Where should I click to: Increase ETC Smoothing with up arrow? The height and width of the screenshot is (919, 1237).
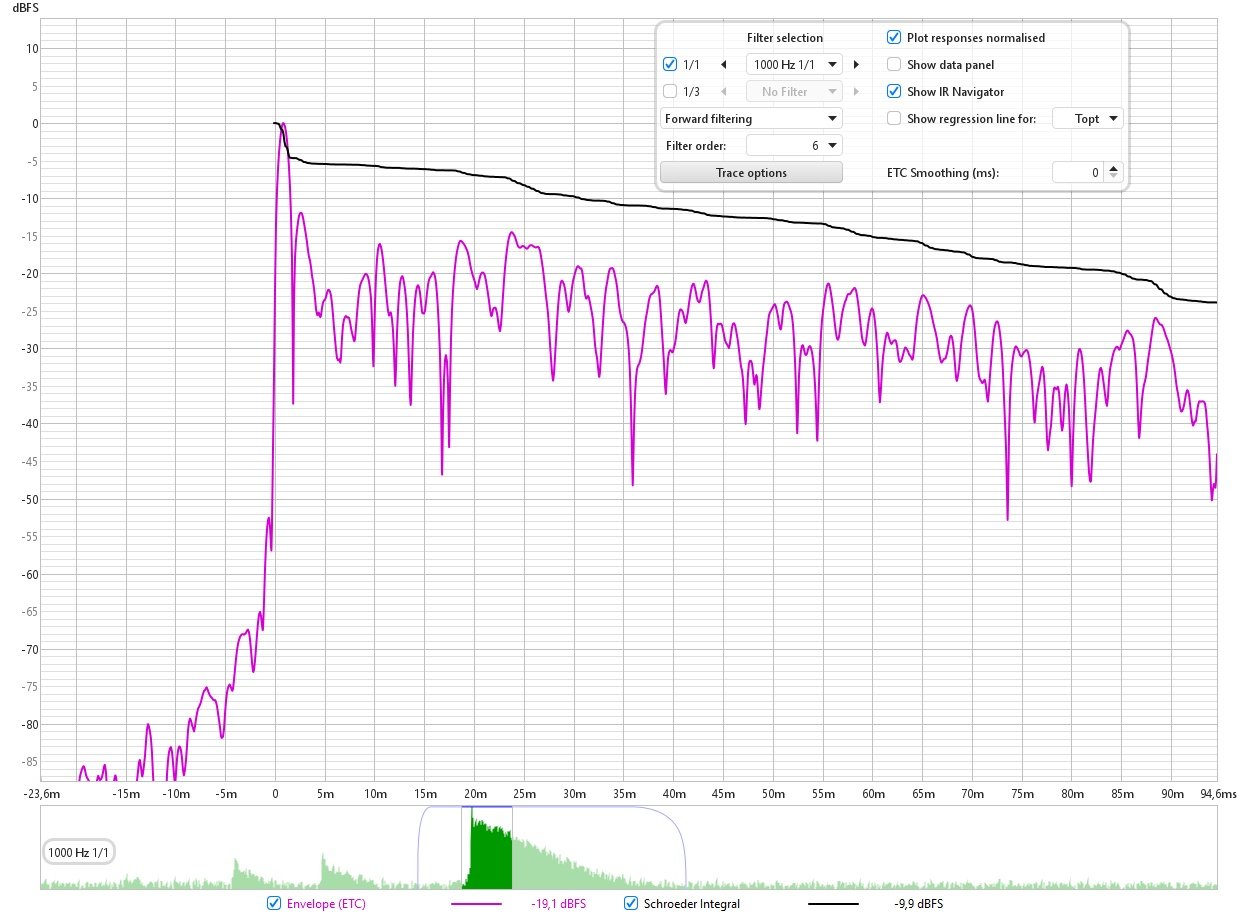coord(1115,168)
